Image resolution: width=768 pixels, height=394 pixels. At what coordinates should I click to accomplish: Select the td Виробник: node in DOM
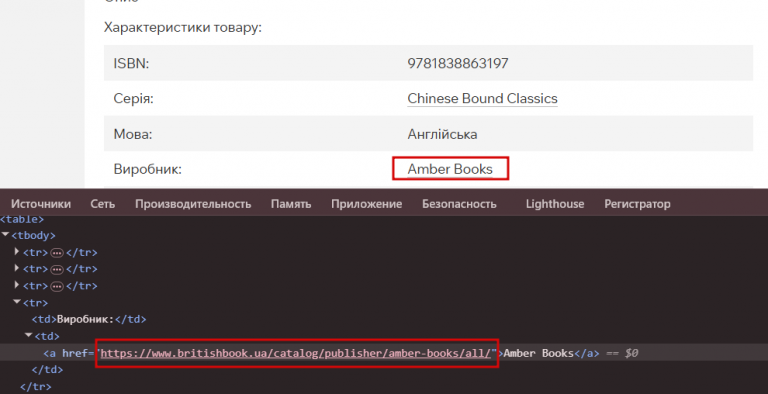89,320
